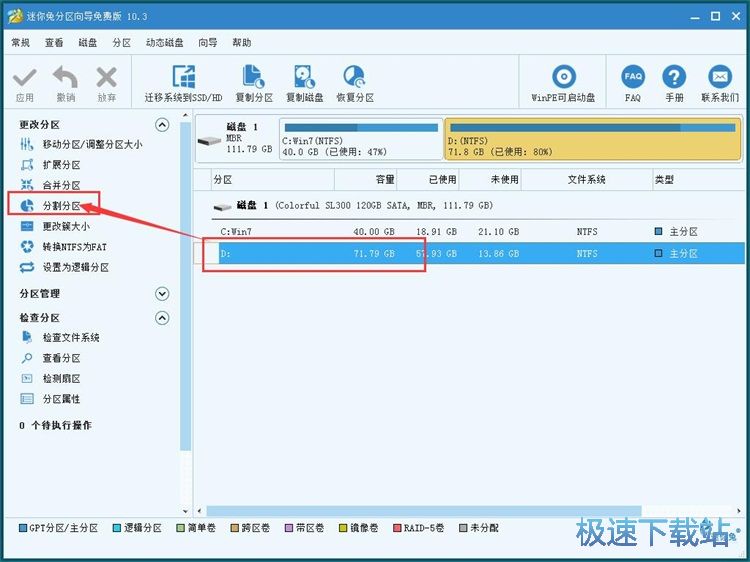Open the General (常规) menu
This screenshot has height=562, width=750.
[x=21, y=43]
